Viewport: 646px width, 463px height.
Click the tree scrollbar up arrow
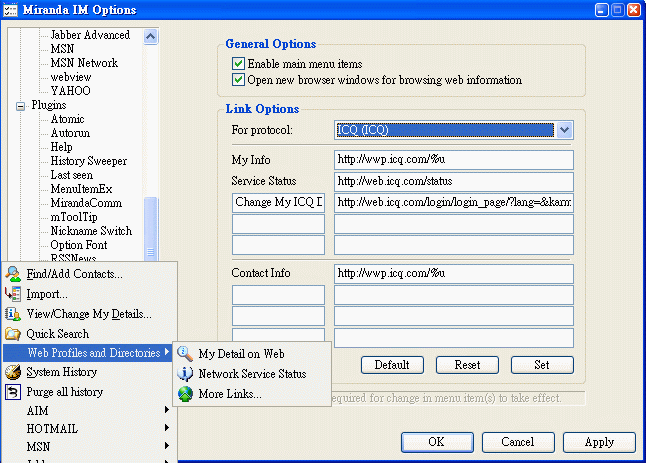151,37
